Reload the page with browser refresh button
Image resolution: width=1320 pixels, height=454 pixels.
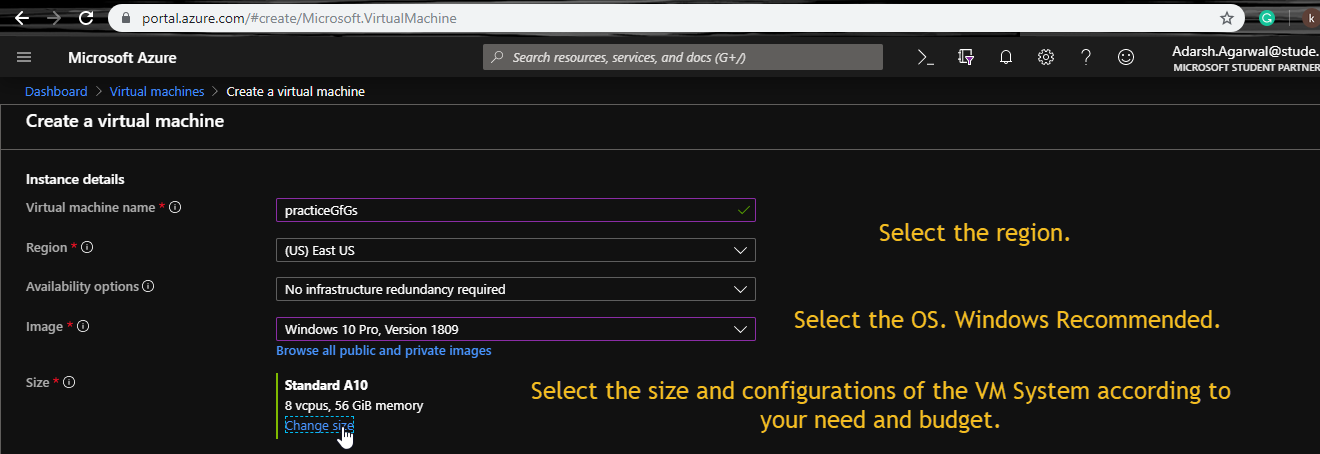click(85, 18)
